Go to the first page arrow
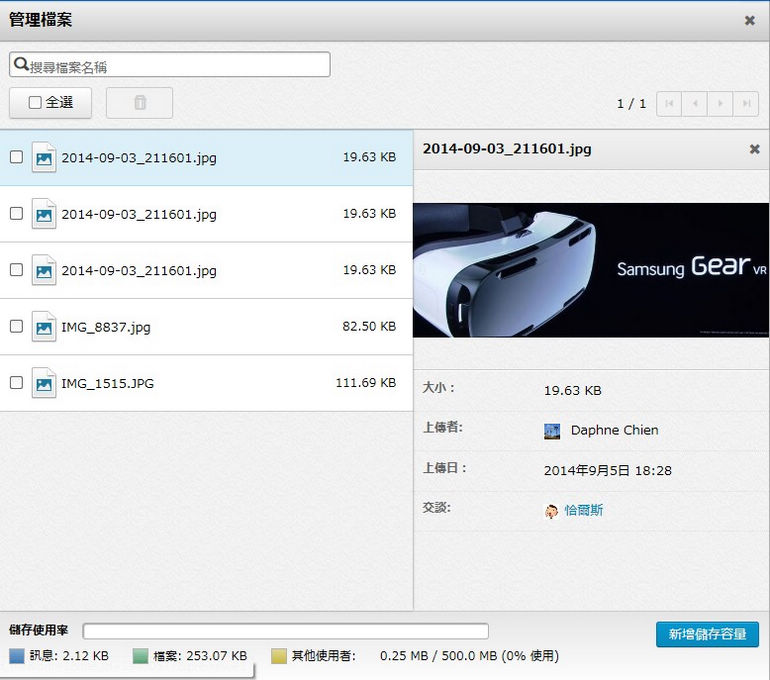The width and height of the screenshot is (770, 680). (668, 104)
